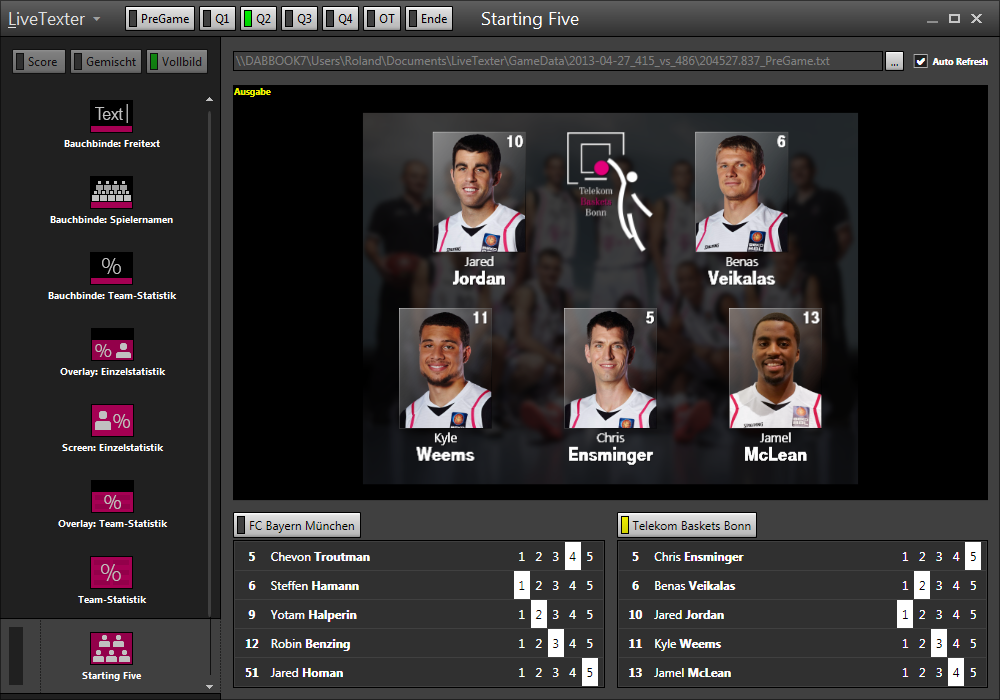
Task: Switch to the Q3 period
Action: pos(298,18)
